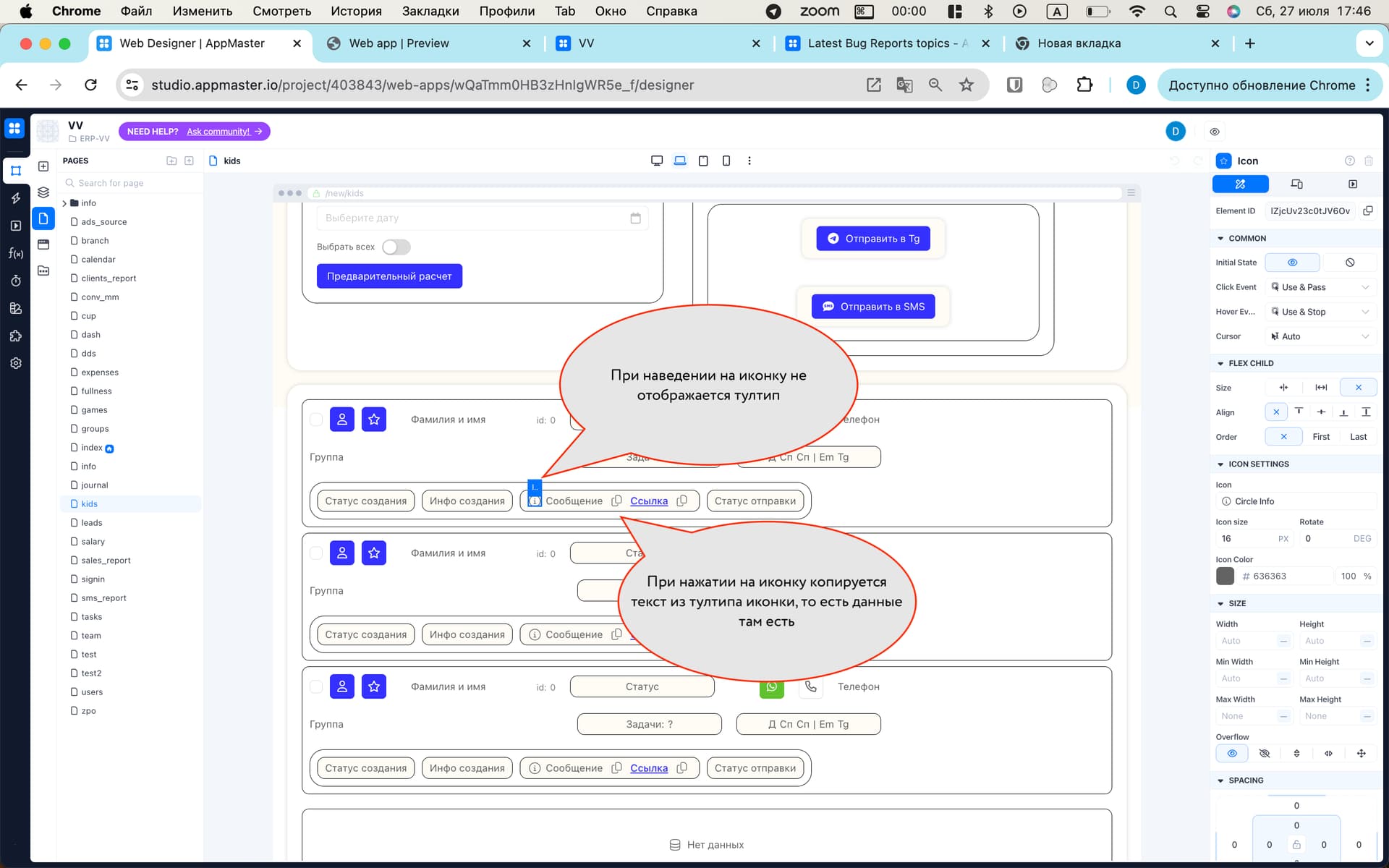Click star icon button on first card
This screenshot has width=1389, height=868.
pyautogui.click(x=374, y=420)
